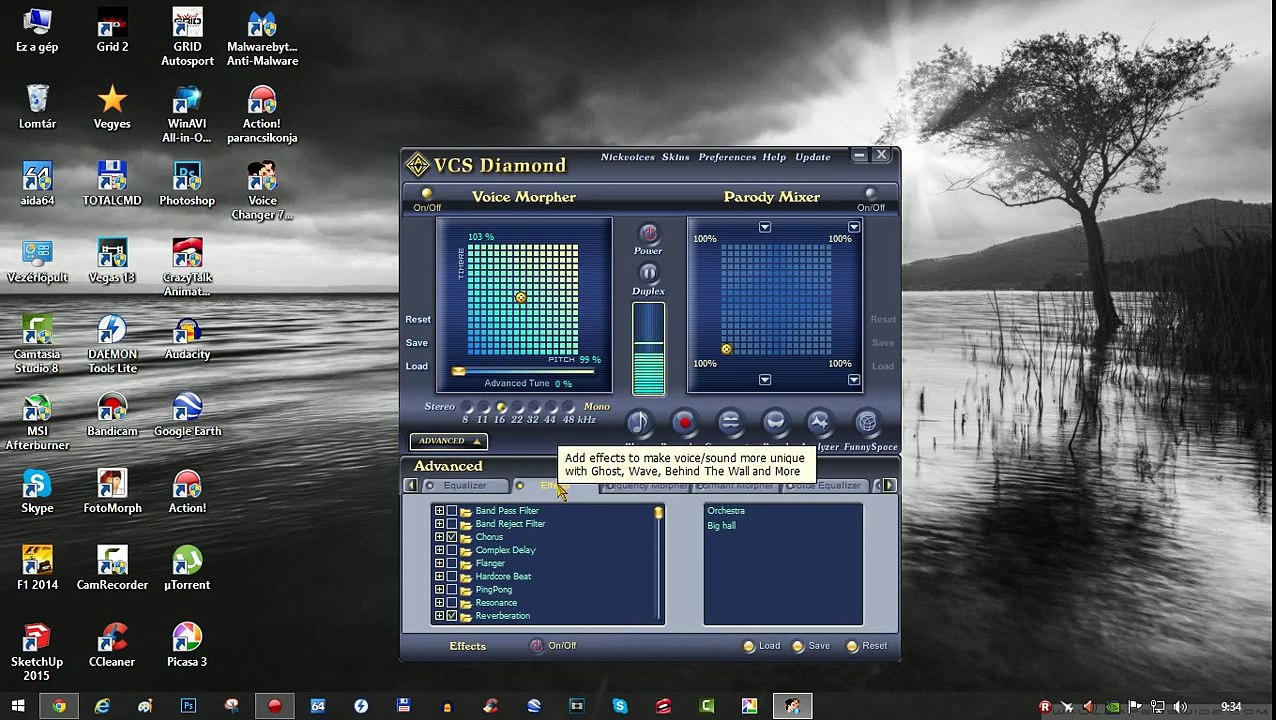The height and width of the screenshot is (720, 1276).
Task: Collapse the ADVANCED panel button
Action: [447, 441]
